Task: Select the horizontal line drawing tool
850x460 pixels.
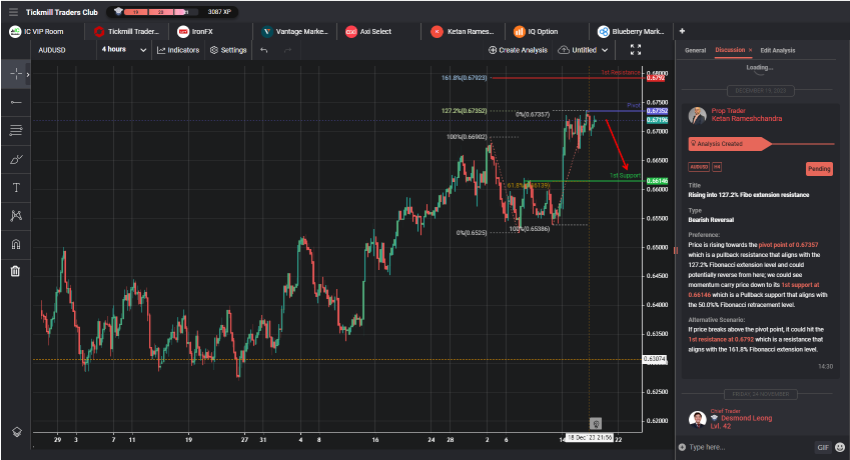Action: tap(16, 102)
